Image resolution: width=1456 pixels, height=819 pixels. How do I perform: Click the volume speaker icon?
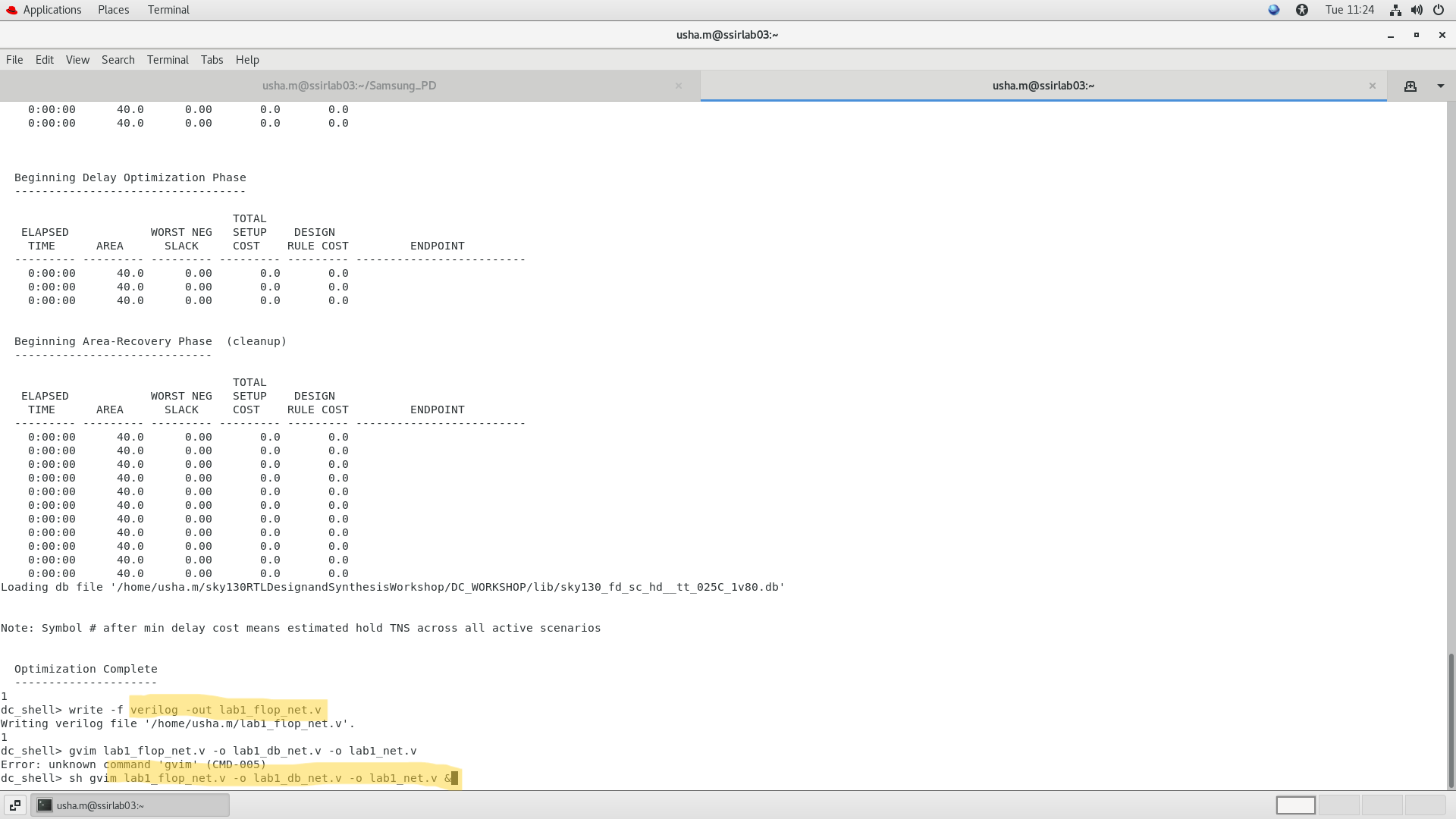click(1416, 10)
